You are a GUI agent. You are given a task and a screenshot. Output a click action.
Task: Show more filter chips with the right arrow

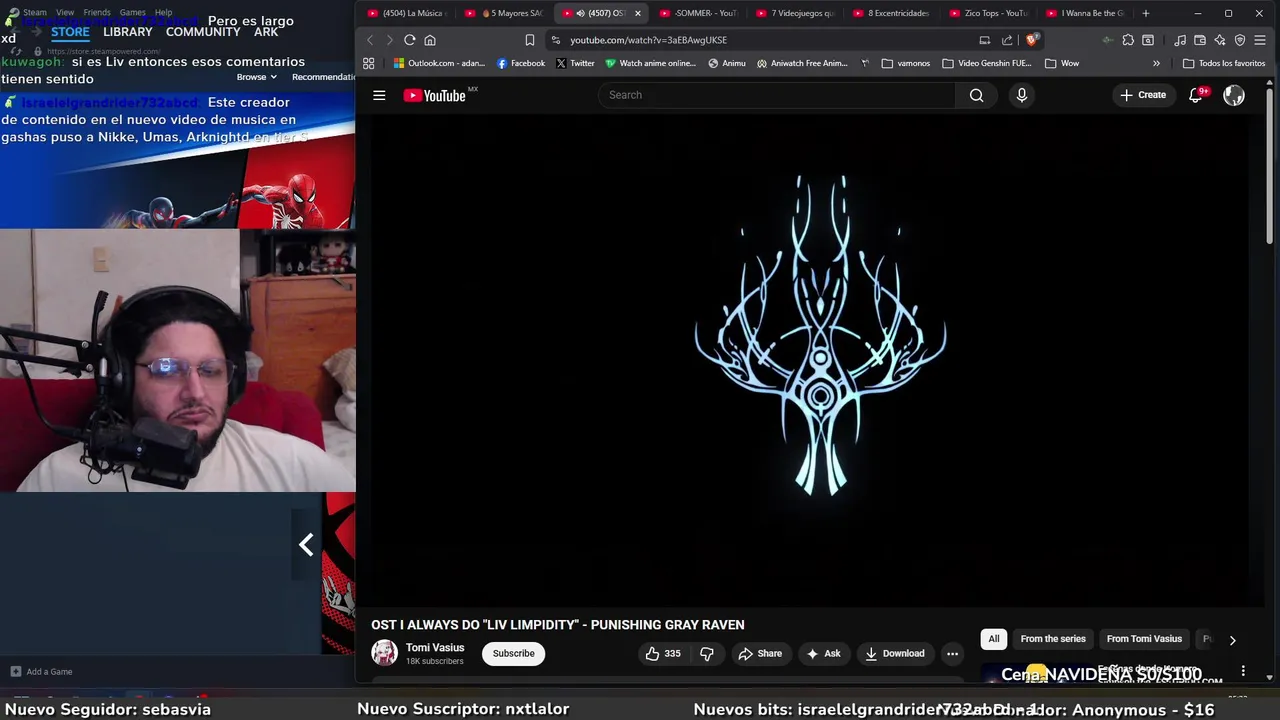(x=1232, y=640)
